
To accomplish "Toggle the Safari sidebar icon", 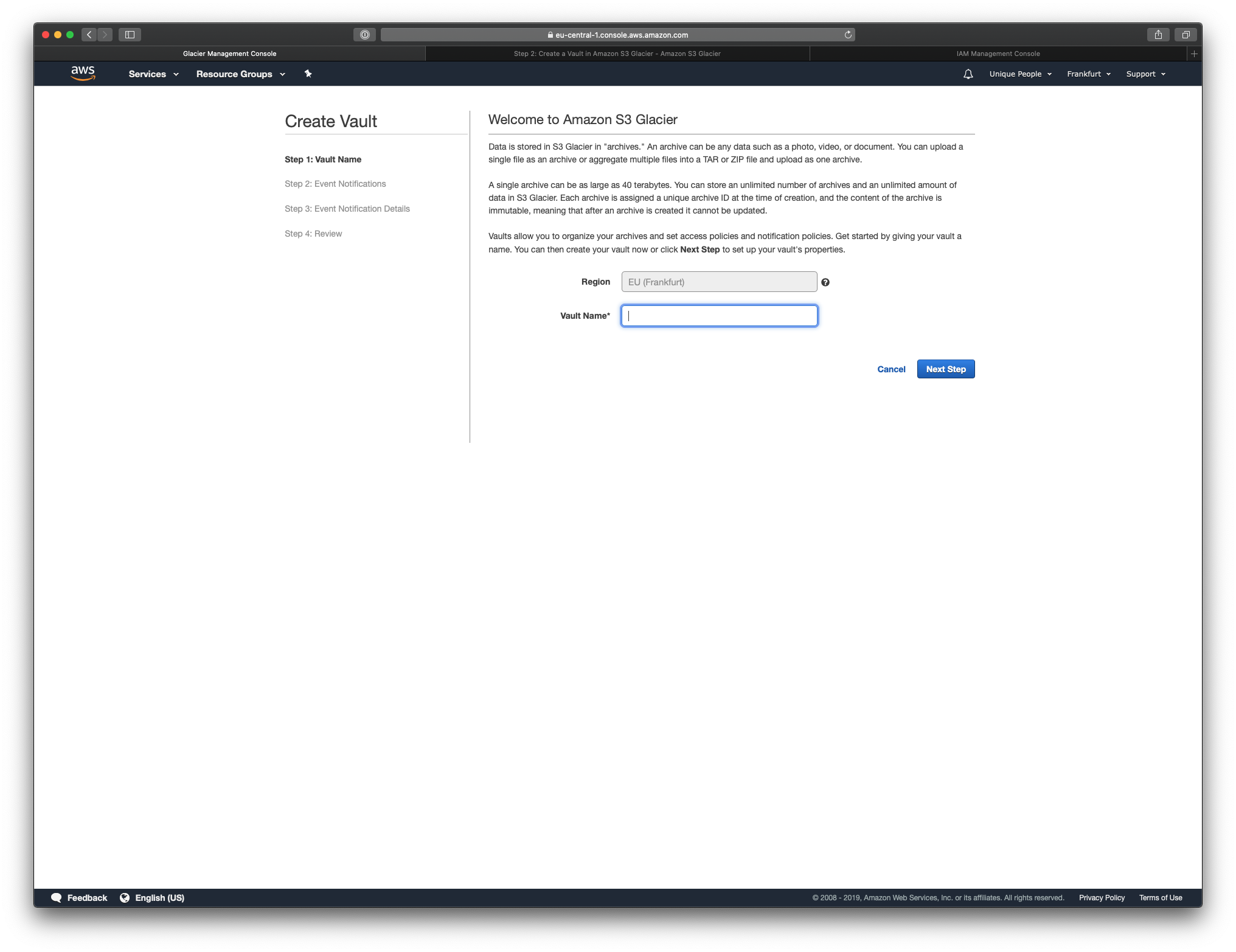I will coord(130,35).
